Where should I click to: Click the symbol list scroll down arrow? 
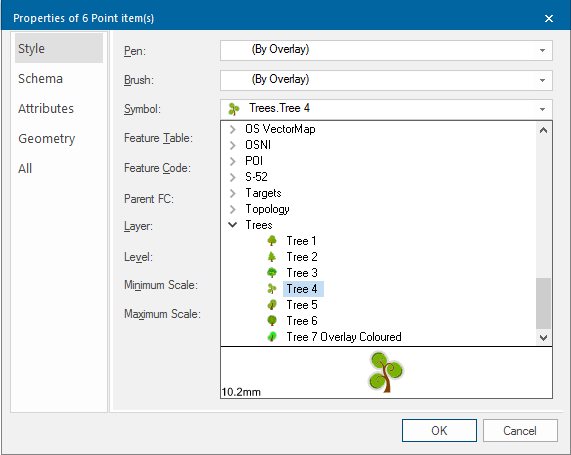(543, 338)
